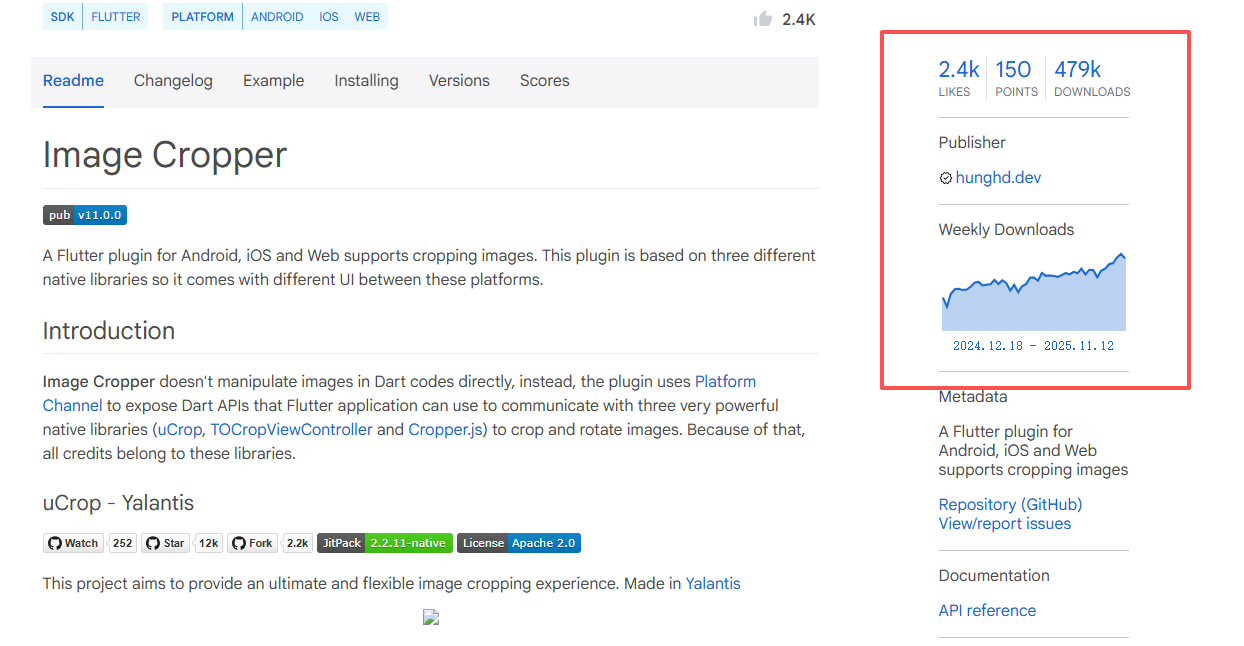
Task: Click the pub v11.0.0 version badge
Action: tap(85, 215)
